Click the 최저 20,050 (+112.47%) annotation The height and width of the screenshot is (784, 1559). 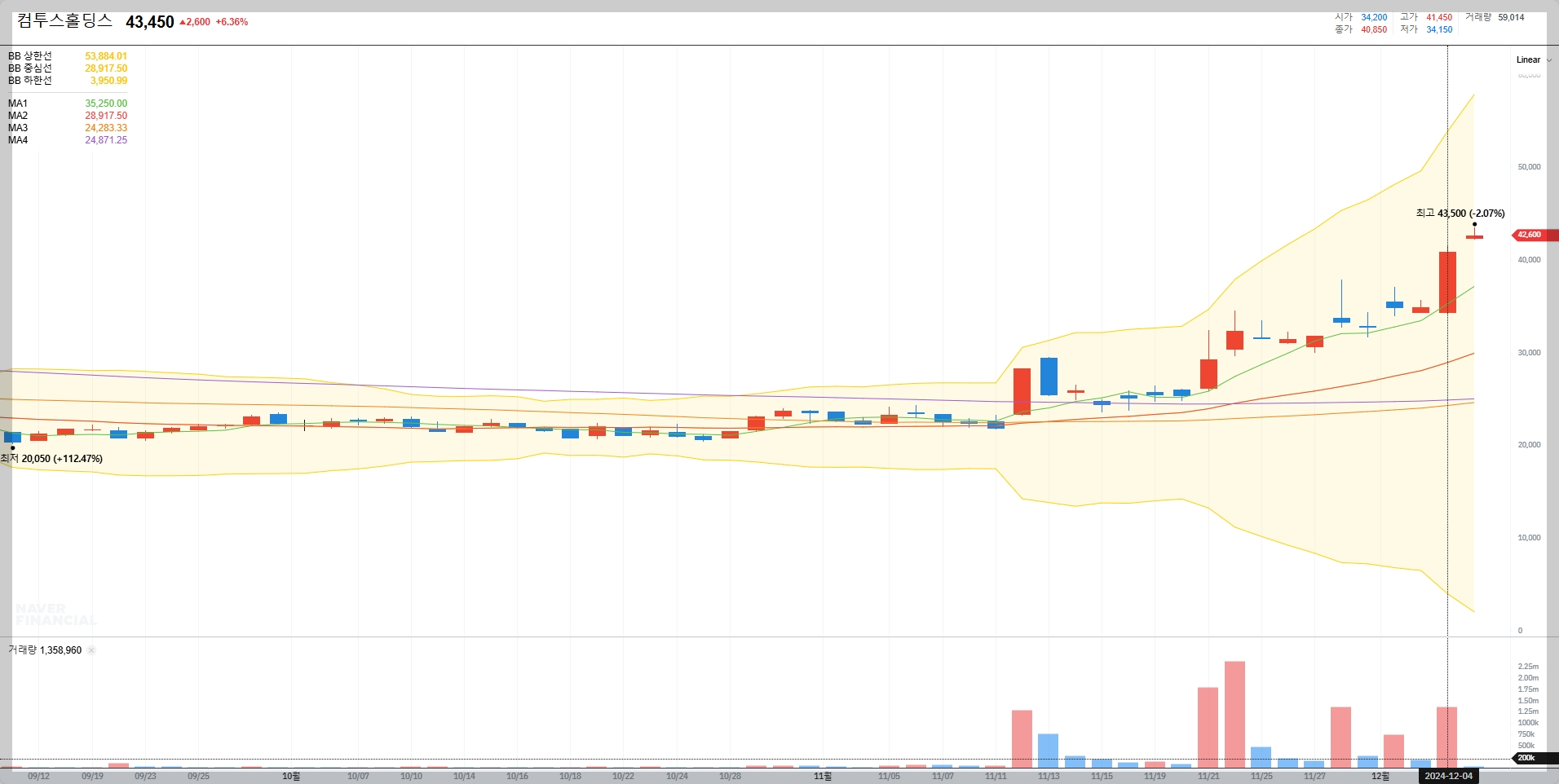[51, 459]
